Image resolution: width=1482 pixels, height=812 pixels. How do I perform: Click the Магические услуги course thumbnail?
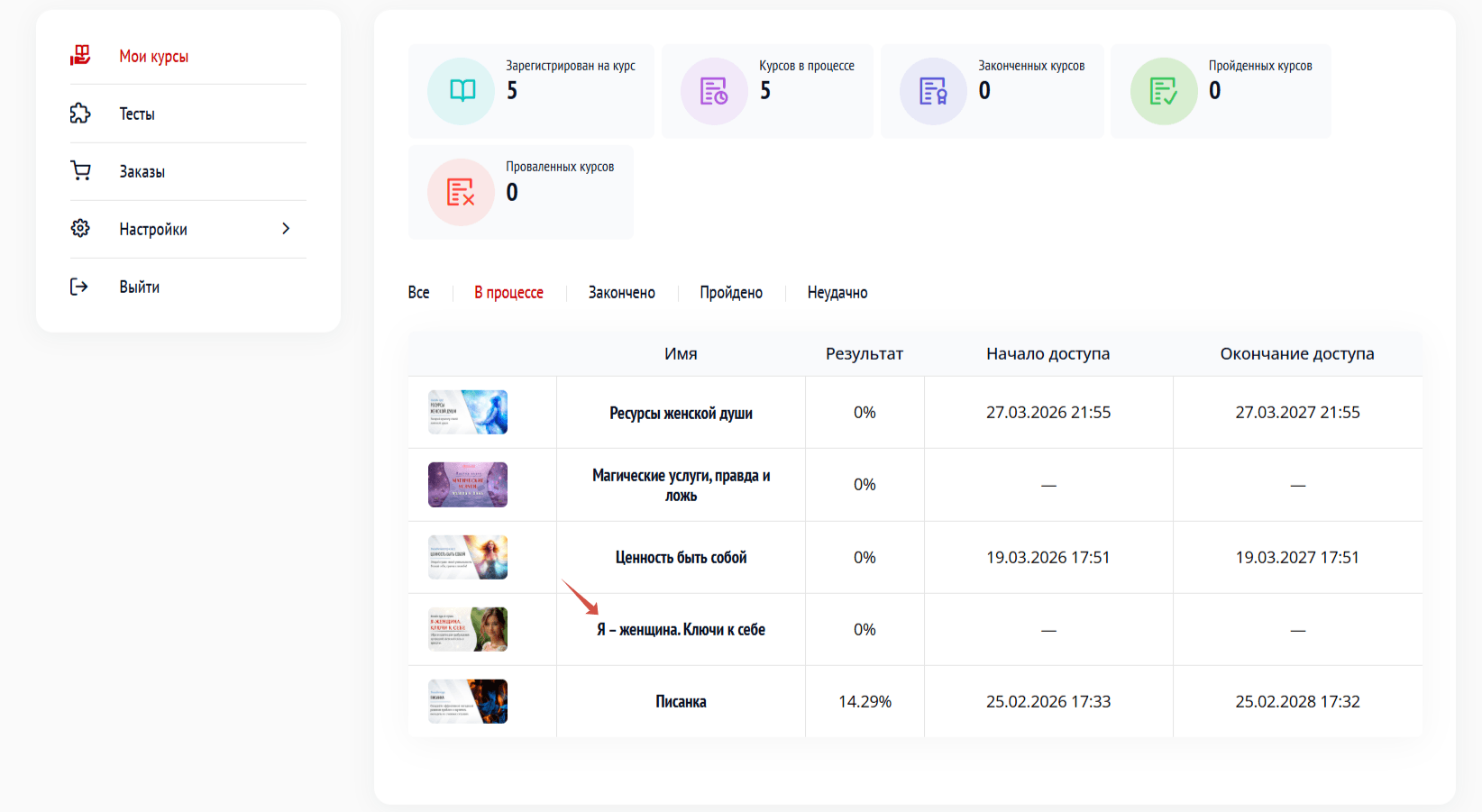coord(468,485)
